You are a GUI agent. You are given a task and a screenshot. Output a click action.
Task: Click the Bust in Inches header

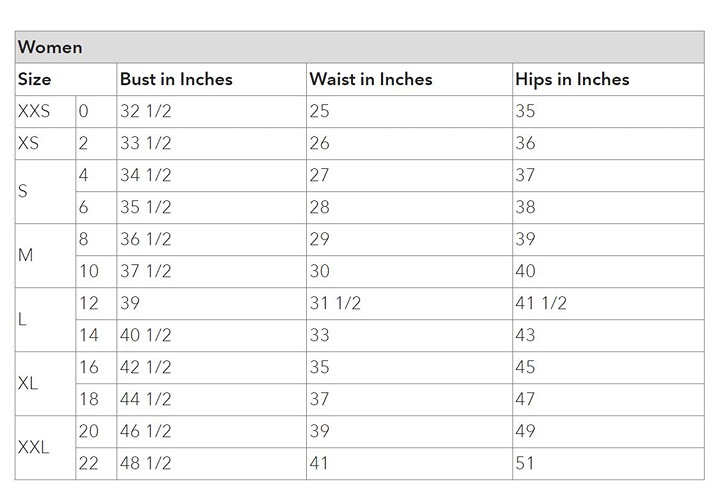click(212, 79)
